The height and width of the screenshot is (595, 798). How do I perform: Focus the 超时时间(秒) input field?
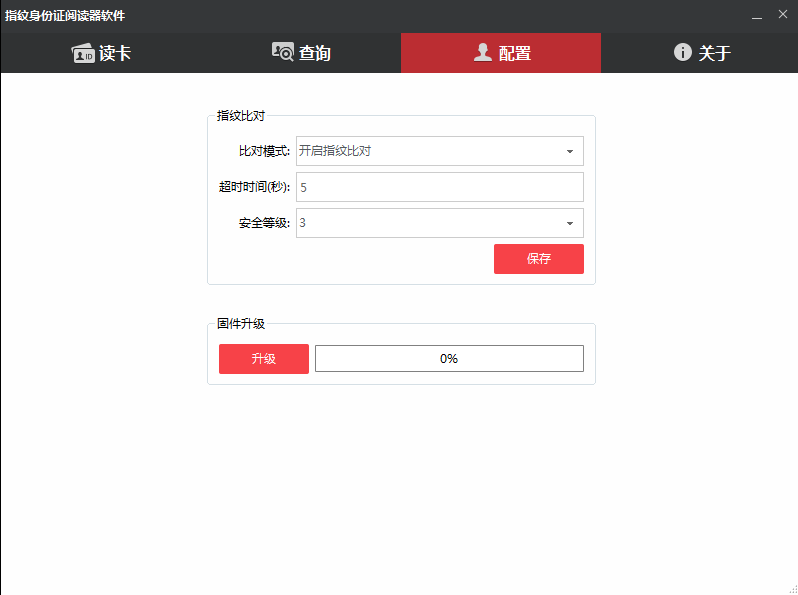pos(440,187)
